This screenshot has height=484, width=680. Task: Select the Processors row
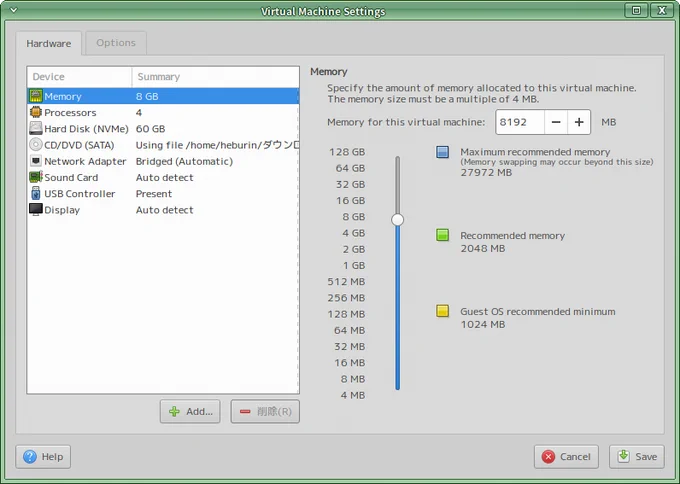tap(163, 112)
